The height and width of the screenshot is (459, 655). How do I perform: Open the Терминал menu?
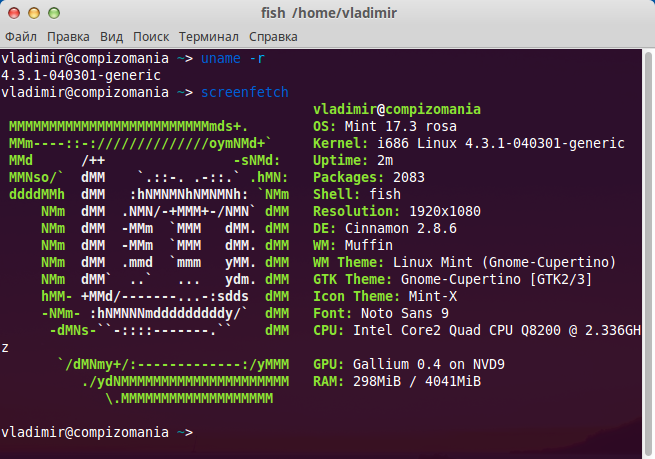209,37
